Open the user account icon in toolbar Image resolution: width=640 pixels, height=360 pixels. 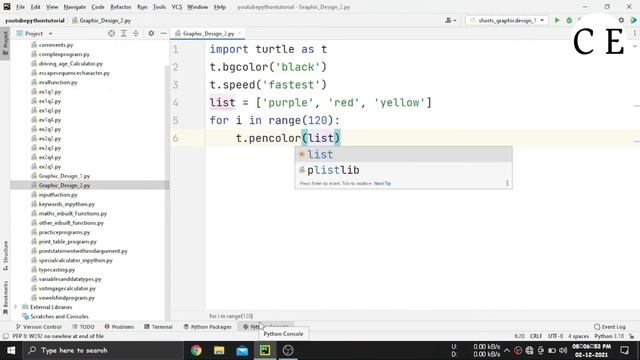[x=451, y=20]
